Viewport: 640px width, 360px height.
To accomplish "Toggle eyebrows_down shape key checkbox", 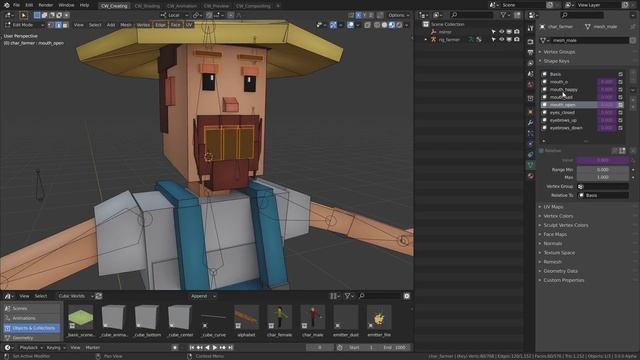I will [621, 128].
